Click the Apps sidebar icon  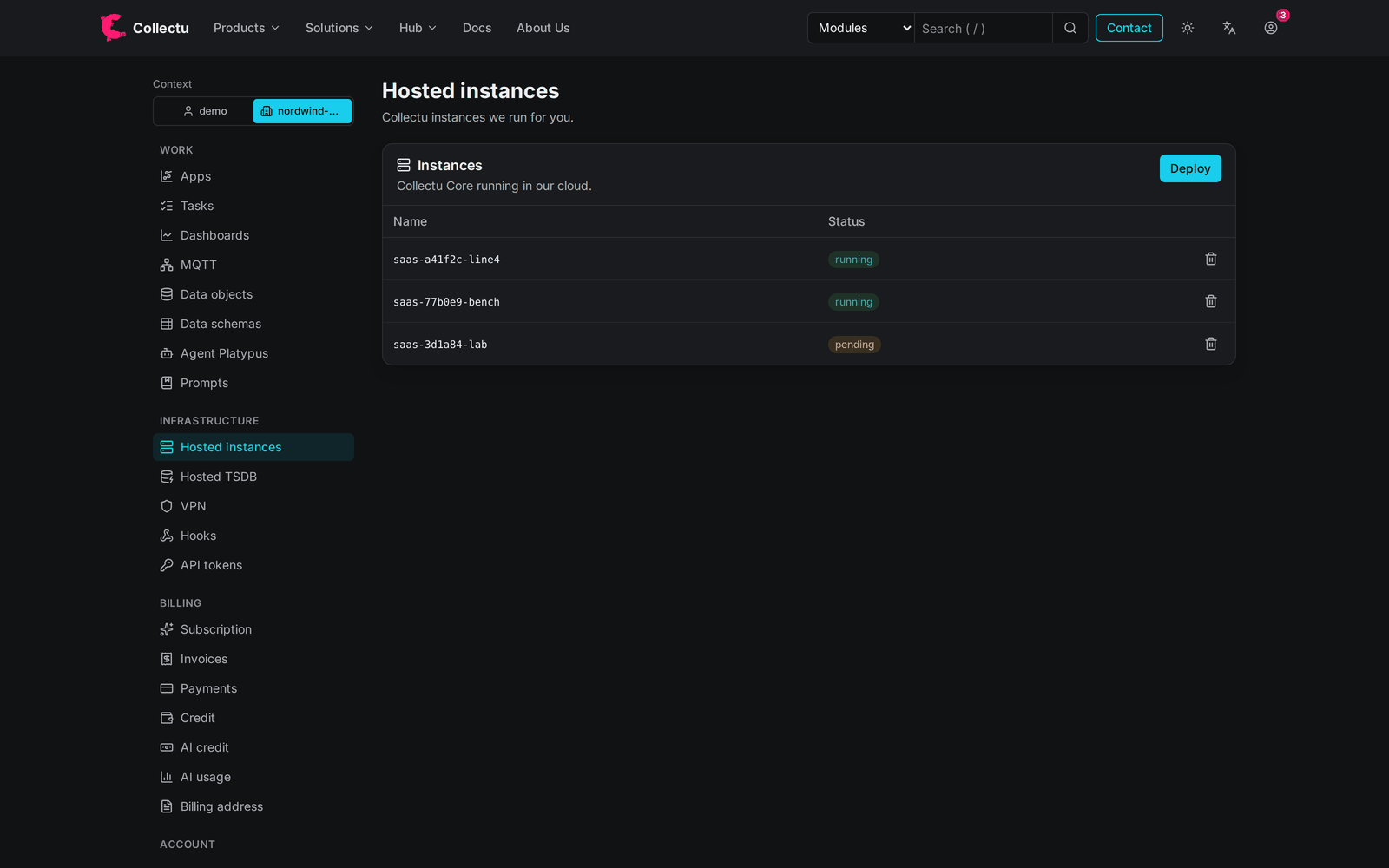(167, 176)
